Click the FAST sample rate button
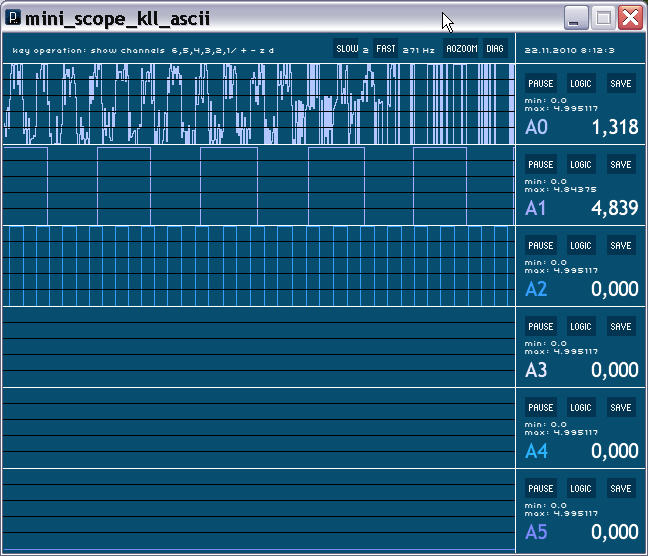Image resolution: width=648 pixels, height=556 pixels. (385, 48)
